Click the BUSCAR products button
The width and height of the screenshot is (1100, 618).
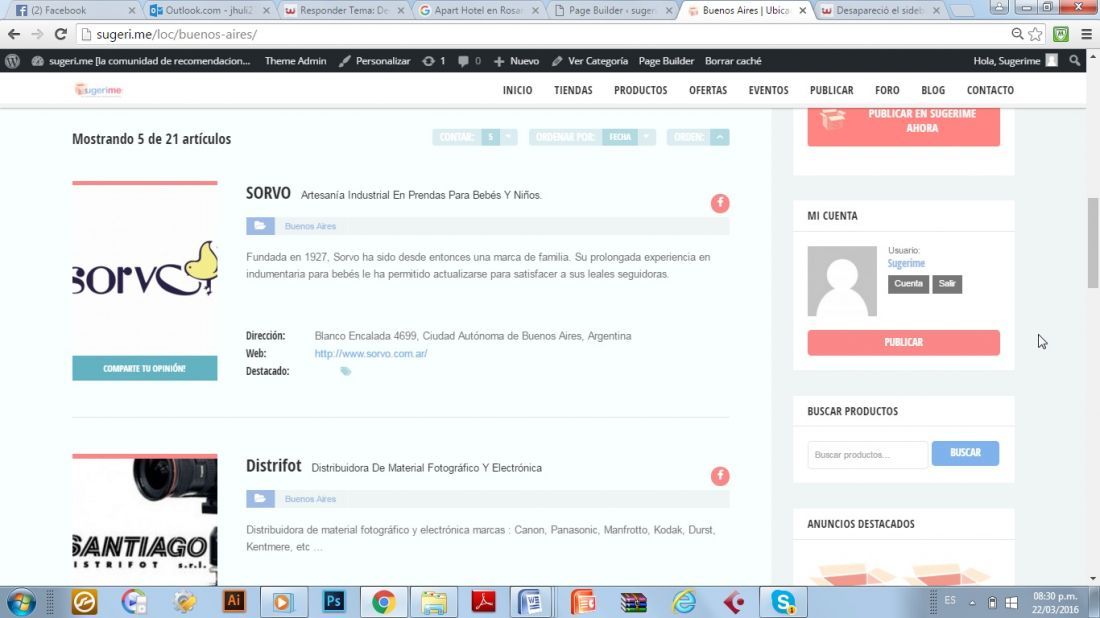tap(965, 453)
